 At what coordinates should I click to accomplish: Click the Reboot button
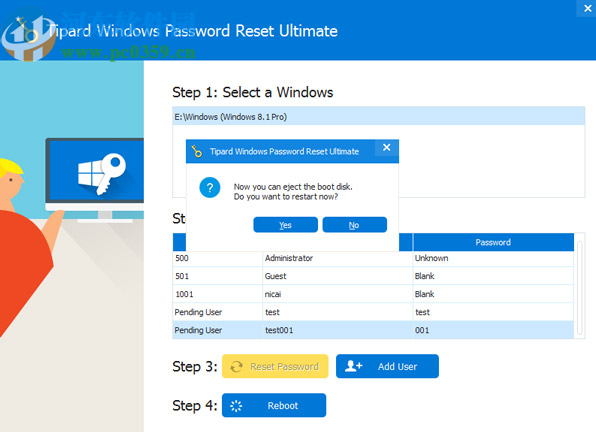(x=274, y=405)
